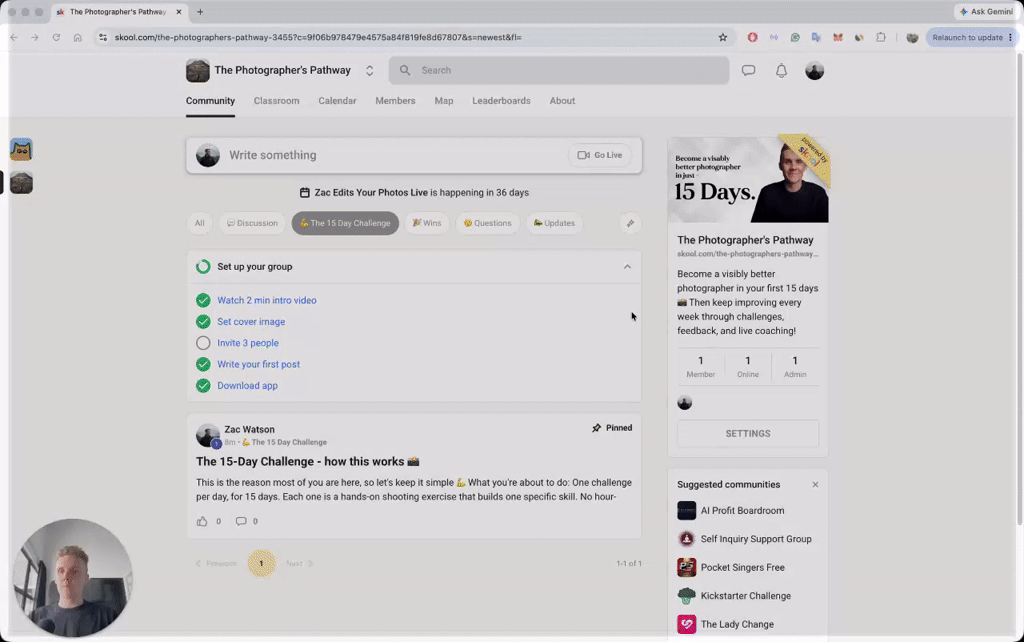This screenshot has width=1024, height=642.
Task: Click the green check beside Set cover image
Action: pyautogui.click(x=203, y=321)
